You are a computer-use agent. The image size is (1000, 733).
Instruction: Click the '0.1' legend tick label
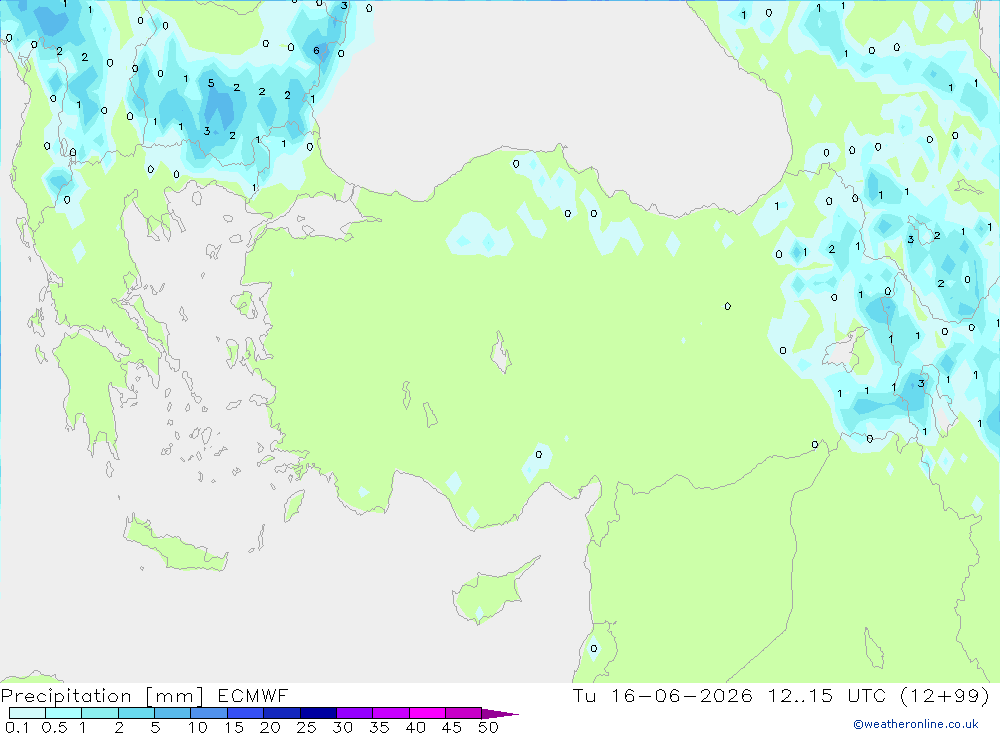coord(17,727)
